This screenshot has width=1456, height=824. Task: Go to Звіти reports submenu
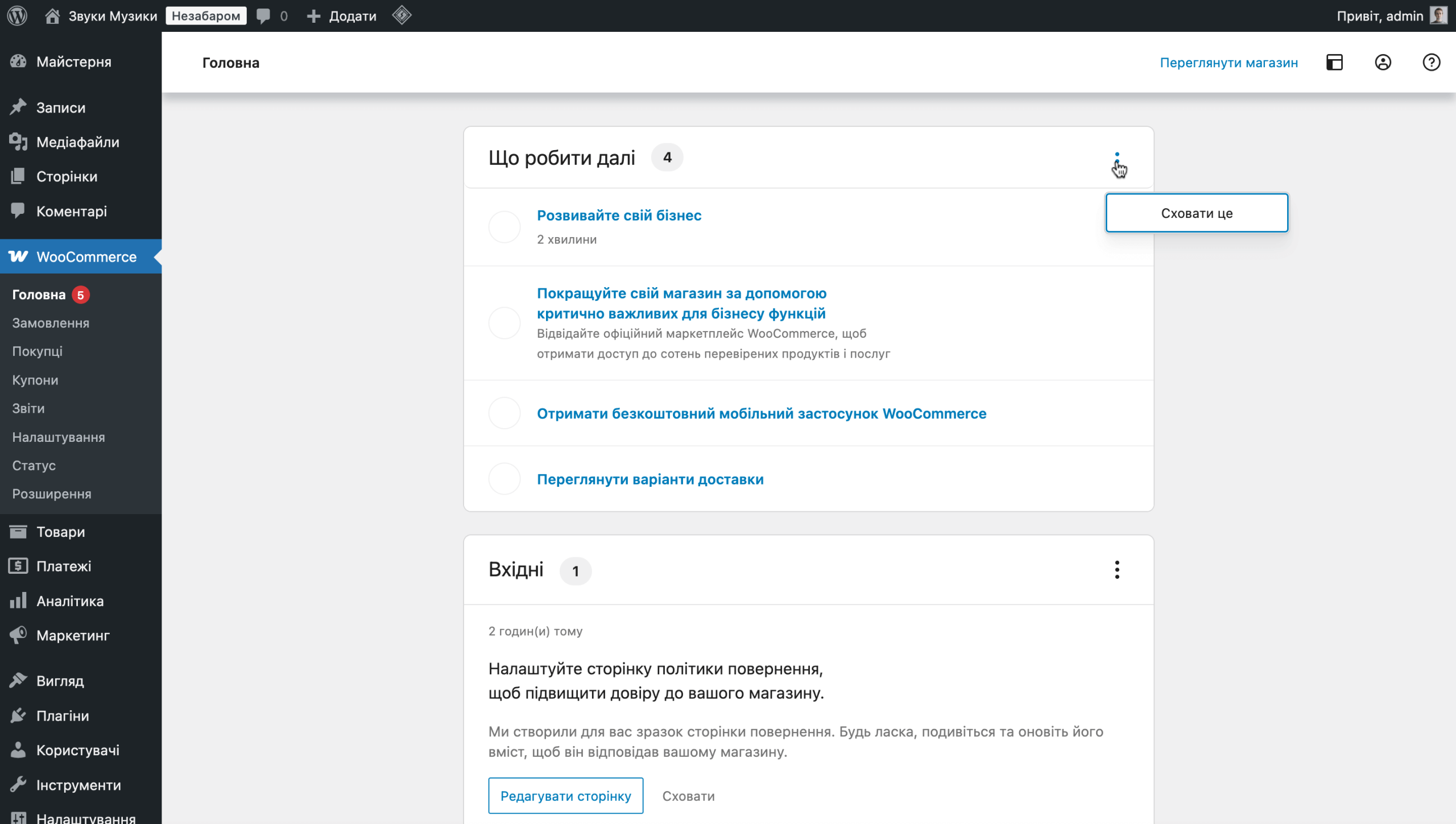(28, 408)
